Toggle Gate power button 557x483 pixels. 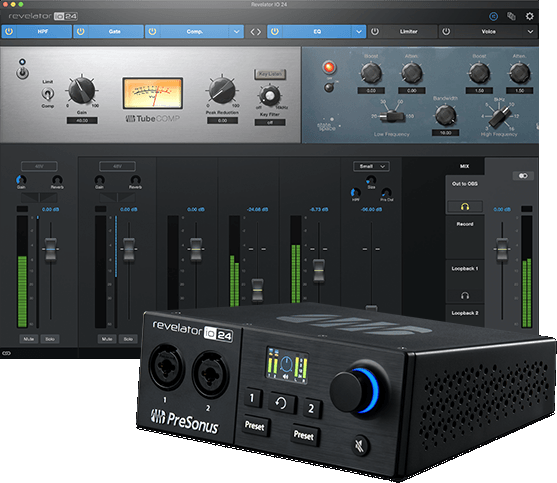(81, 32)
